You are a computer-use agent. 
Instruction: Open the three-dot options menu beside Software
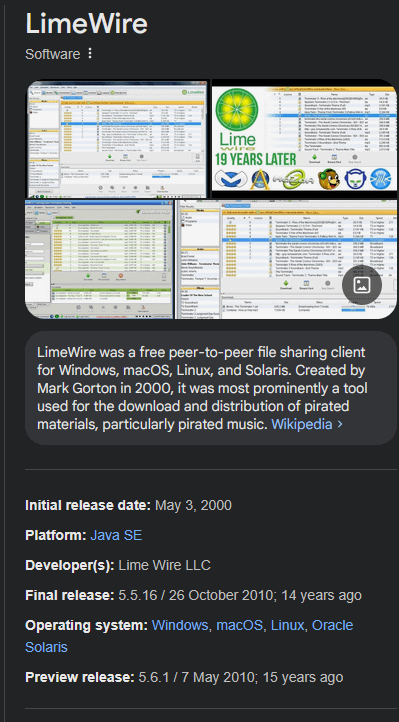click(x=90, y=54)
